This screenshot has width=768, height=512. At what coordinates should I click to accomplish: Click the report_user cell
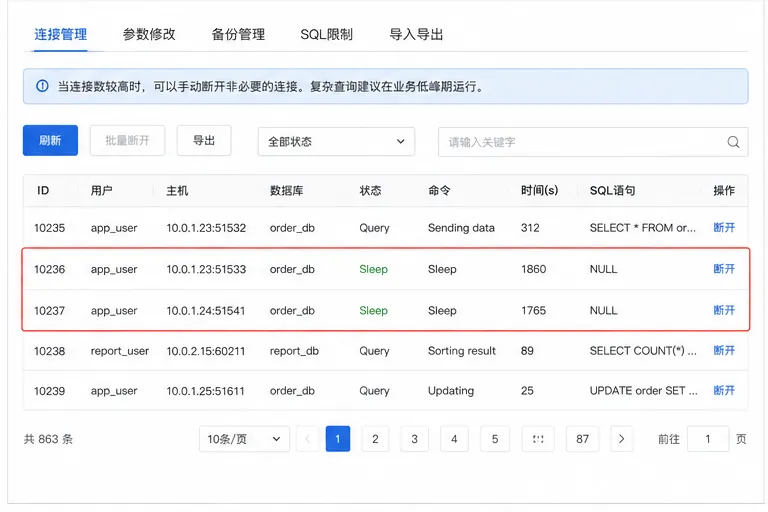[120, 351]
